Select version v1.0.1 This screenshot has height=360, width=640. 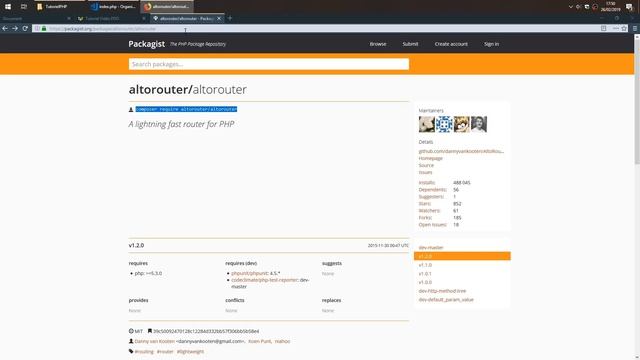425,273
